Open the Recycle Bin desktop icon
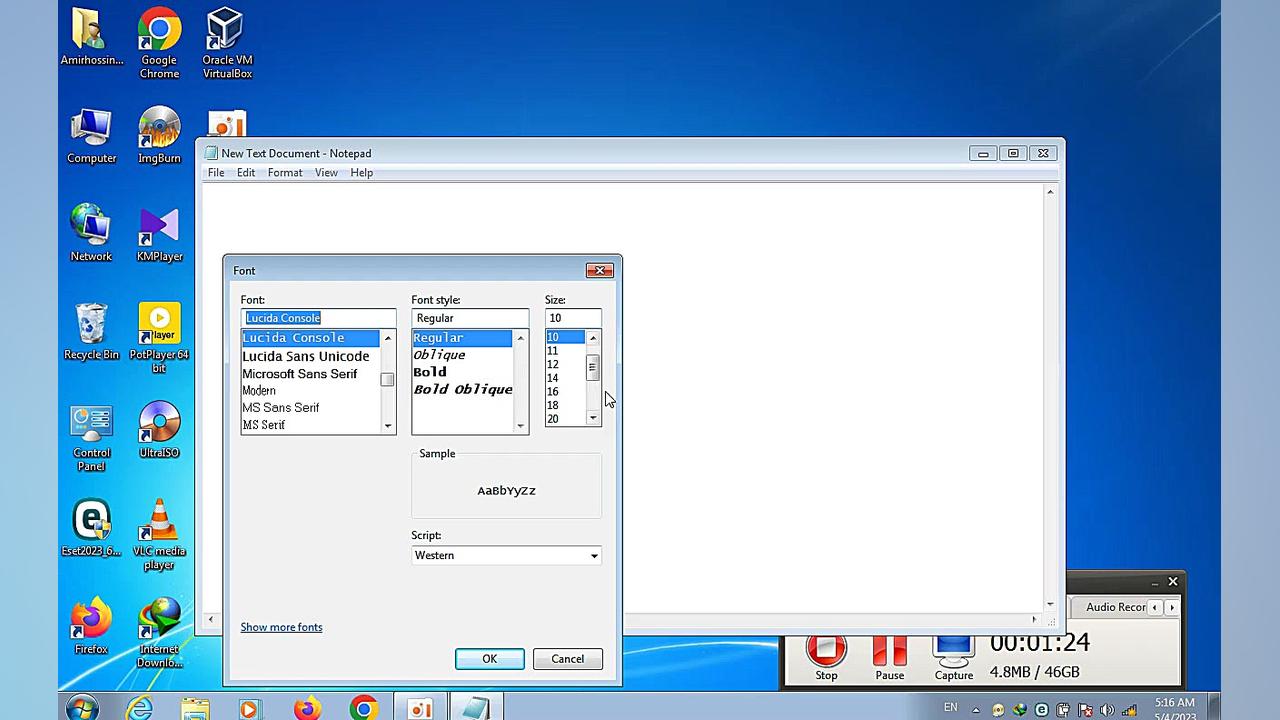Screen dimensions: 1280x720 [x=91, y=327]
